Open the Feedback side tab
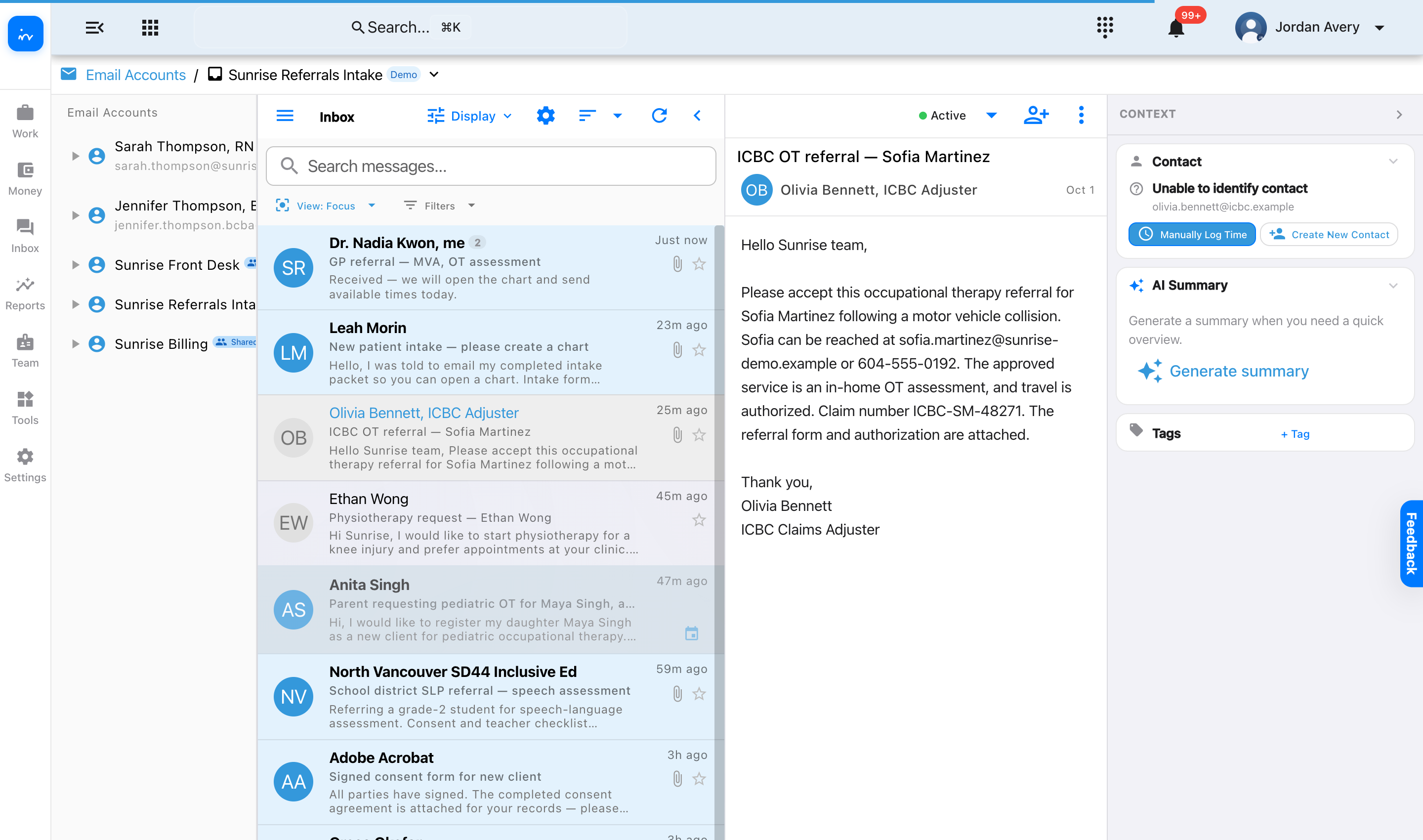Screen dimensions: 1423x840 click(1411, 543)
